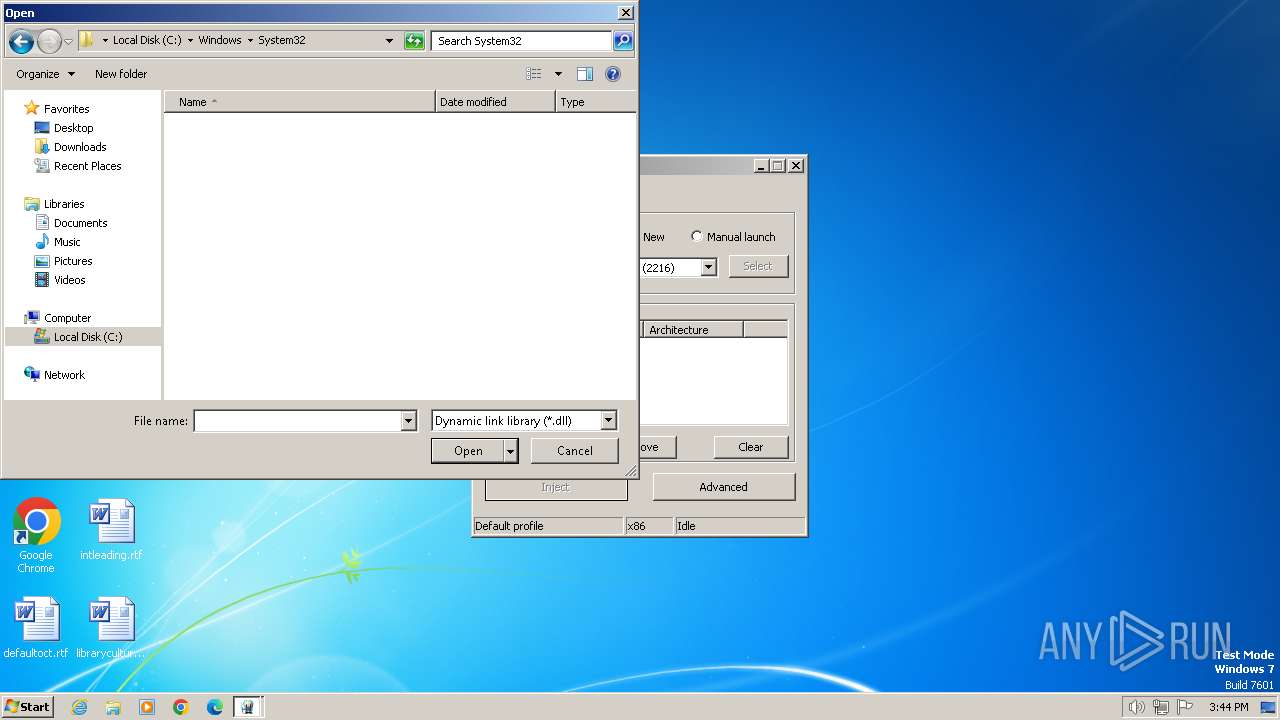Click the Forward navigation arrow
1280x720 pixels.
coord(49,41)
